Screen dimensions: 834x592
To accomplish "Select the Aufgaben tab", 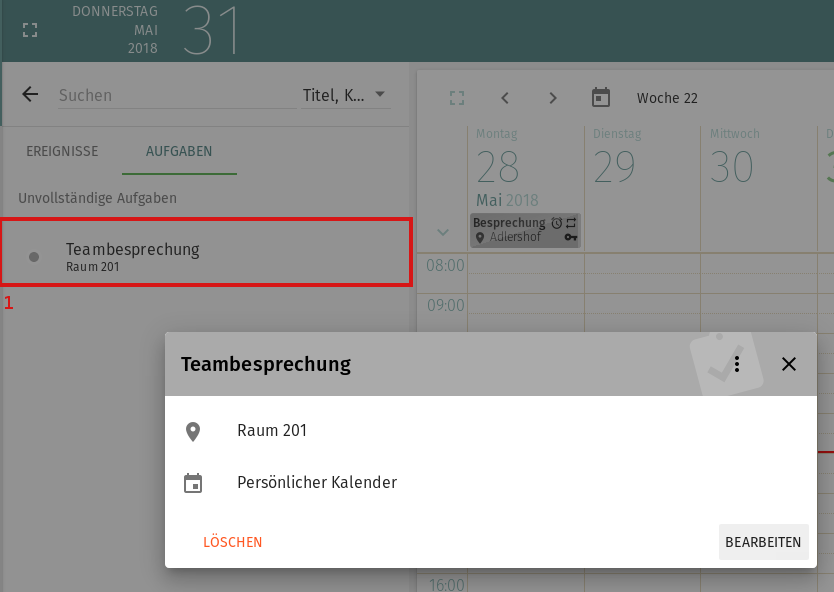I will coord(179,151).
